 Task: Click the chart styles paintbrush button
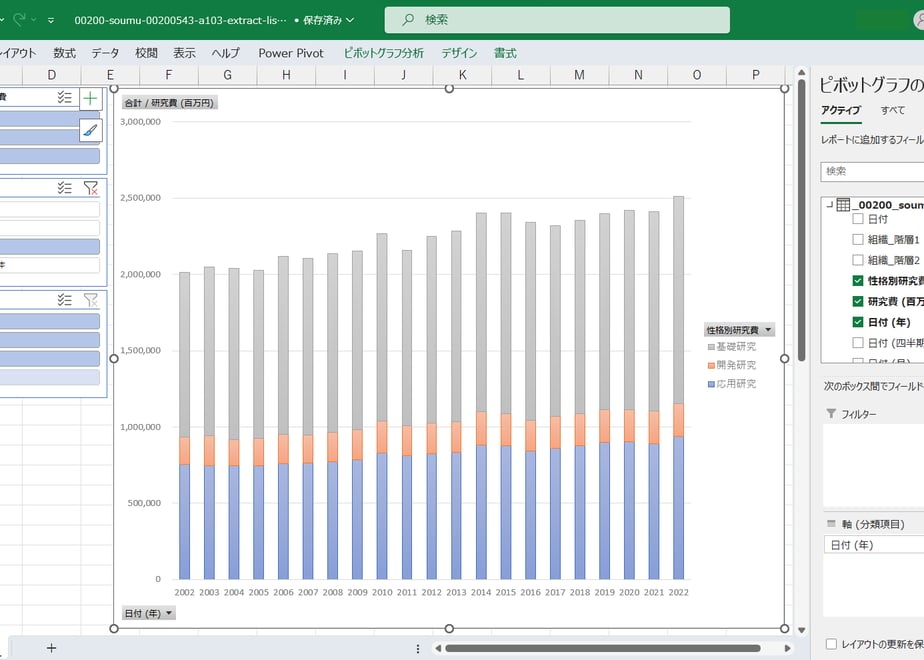91,130
